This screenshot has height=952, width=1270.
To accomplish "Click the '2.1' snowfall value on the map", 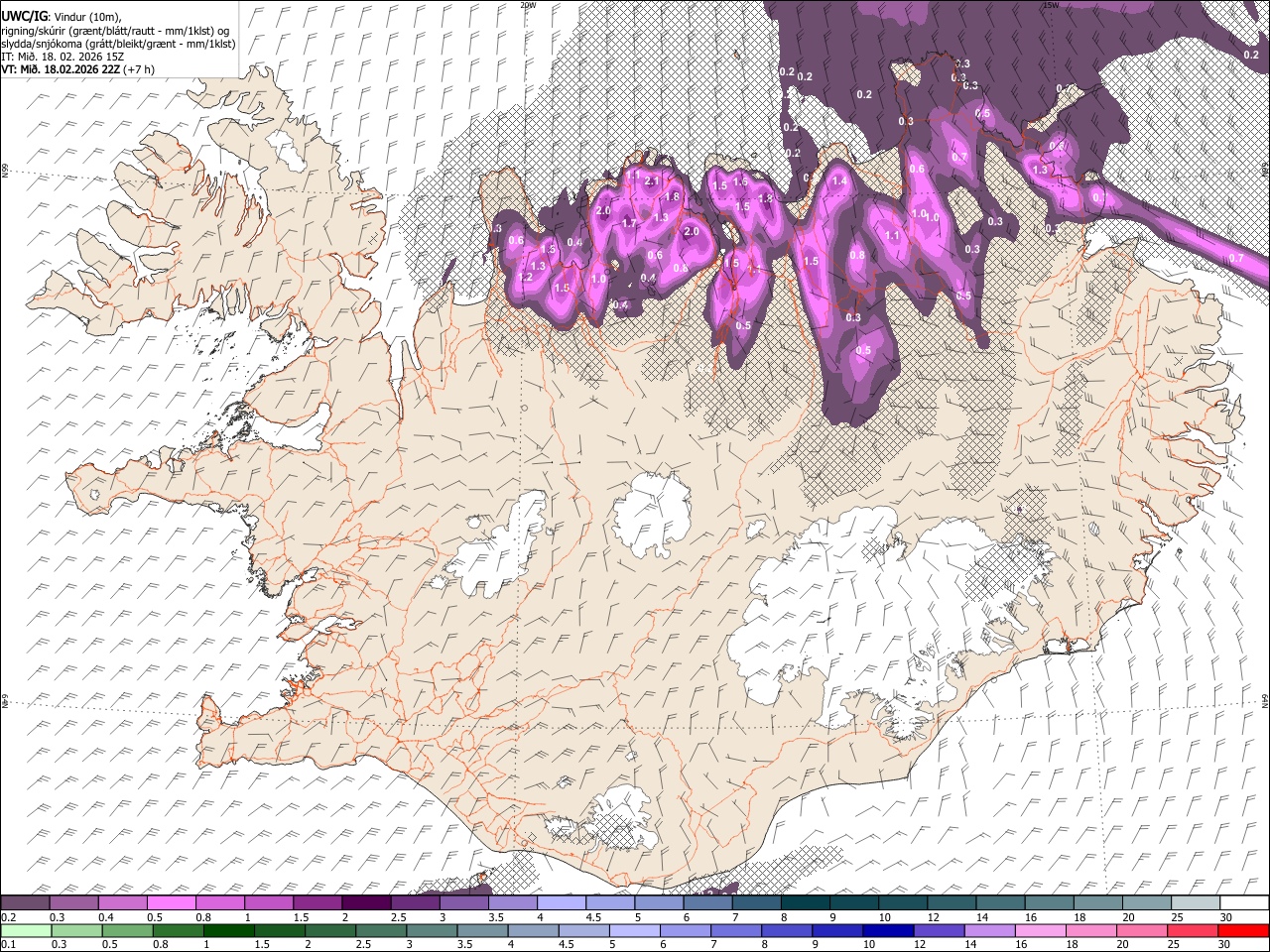I will click(652, 181).
